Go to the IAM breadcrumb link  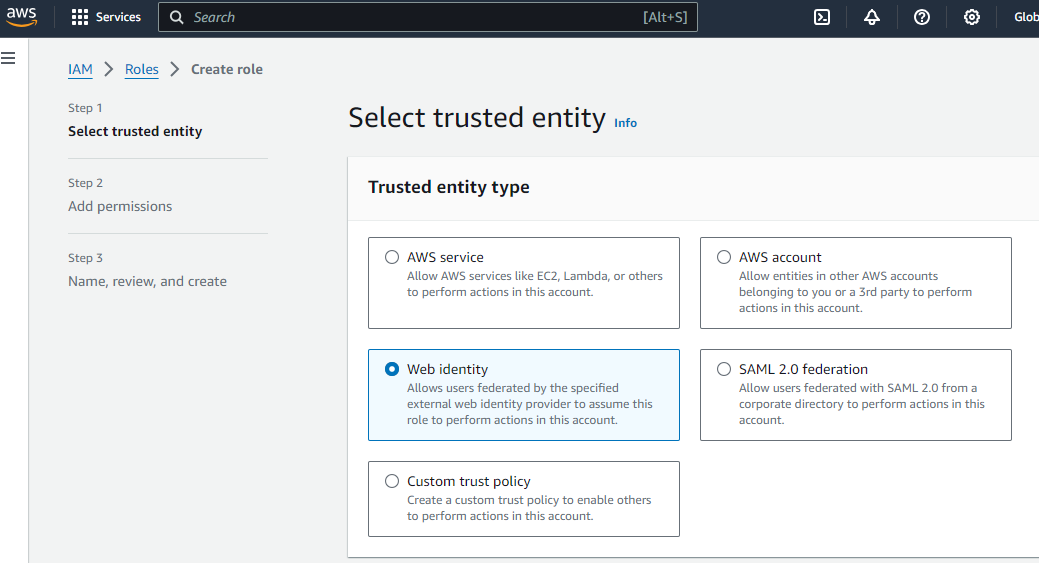point(80,69)
